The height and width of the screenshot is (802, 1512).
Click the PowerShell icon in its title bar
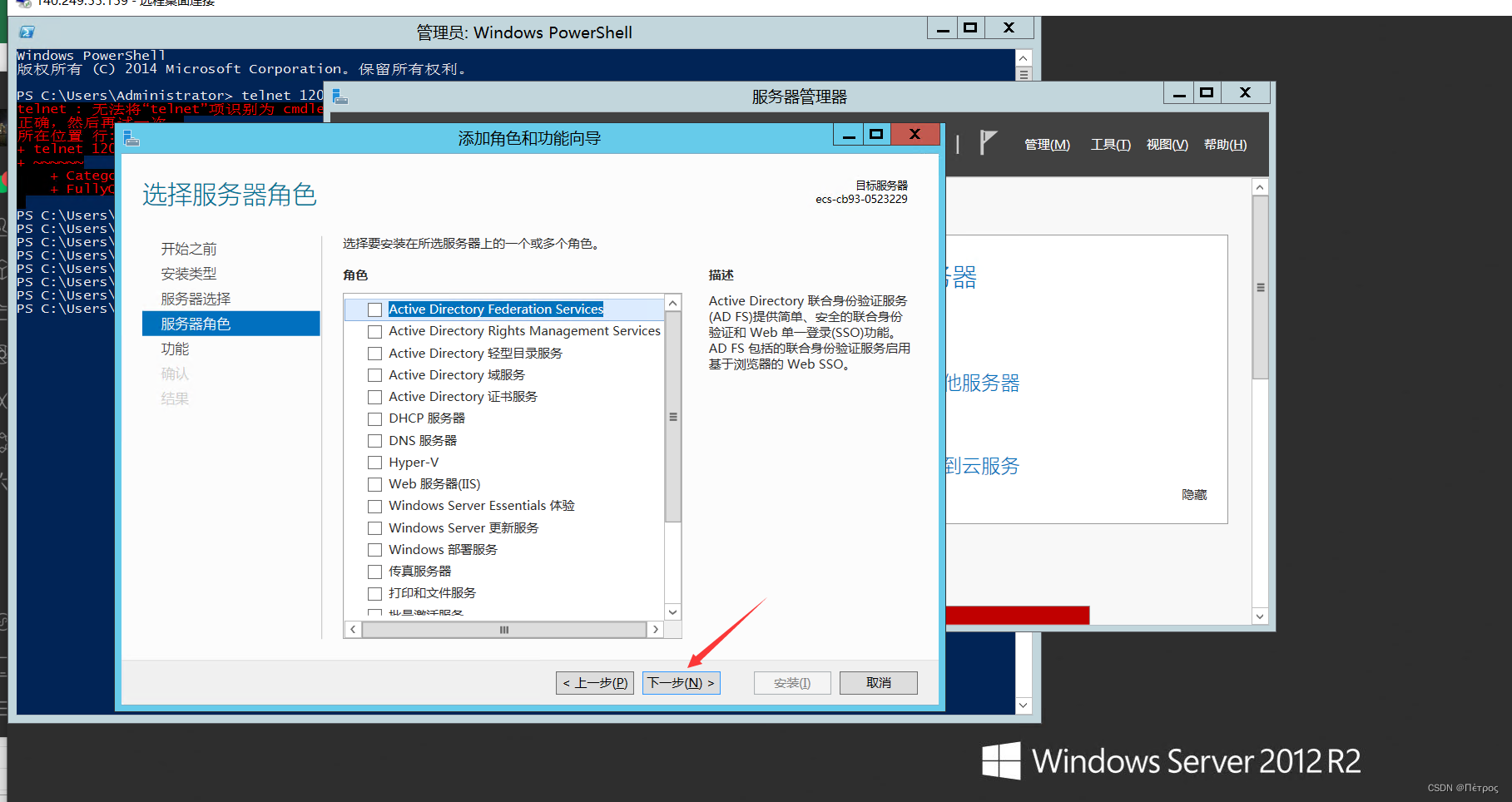tap(26, 31)
